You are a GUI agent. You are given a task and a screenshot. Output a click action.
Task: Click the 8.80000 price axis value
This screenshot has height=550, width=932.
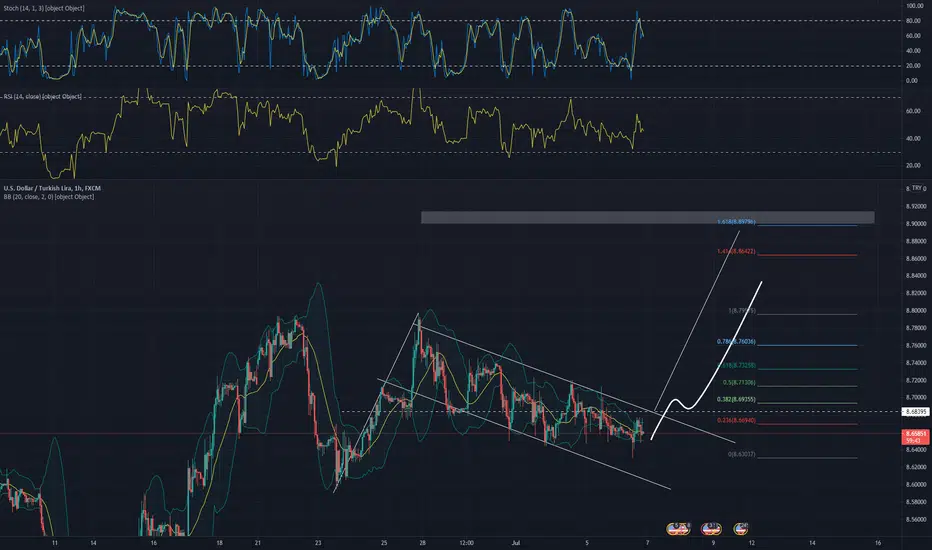916,311
